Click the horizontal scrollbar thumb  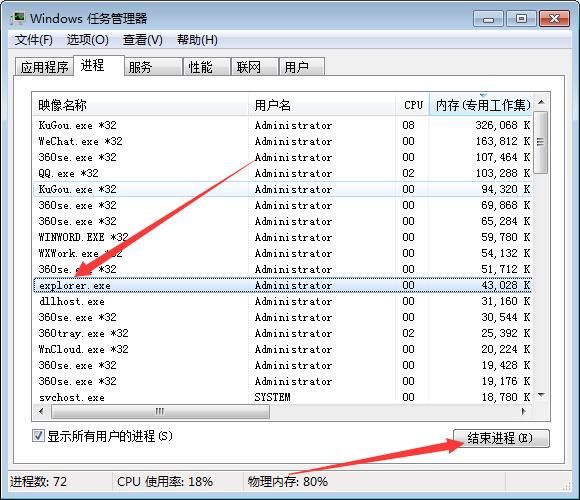tap(160, 411)
